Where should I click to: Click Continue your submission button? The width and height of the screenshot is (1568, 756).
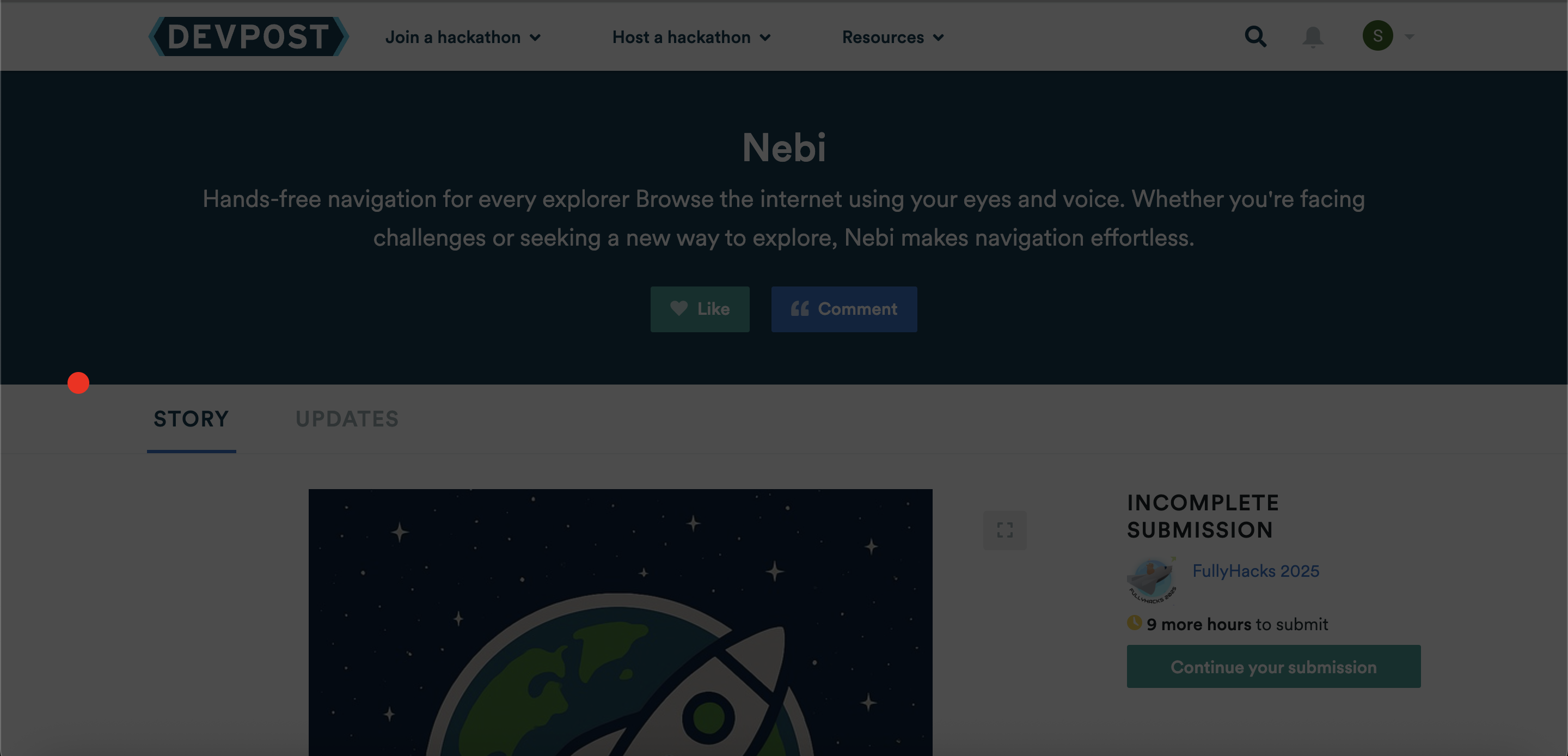1273,667
